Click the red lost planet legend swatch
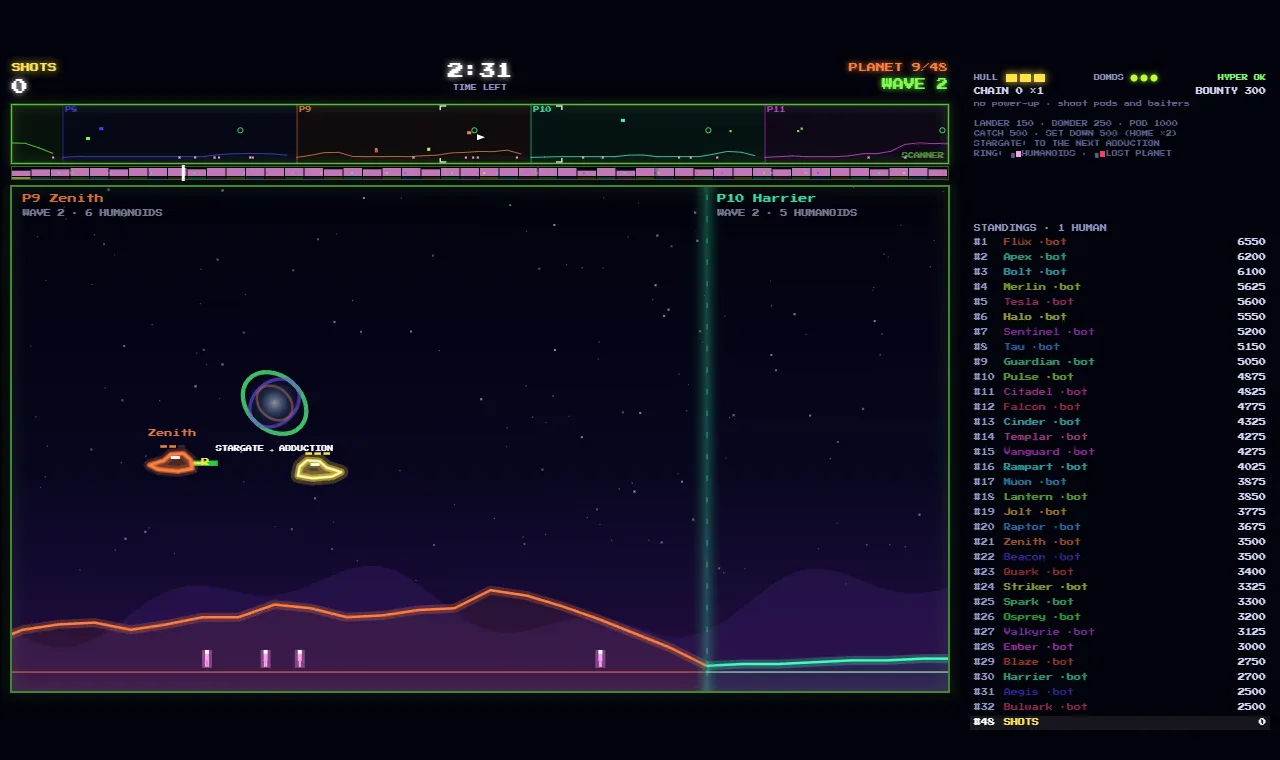 [x=1100, y=154]
